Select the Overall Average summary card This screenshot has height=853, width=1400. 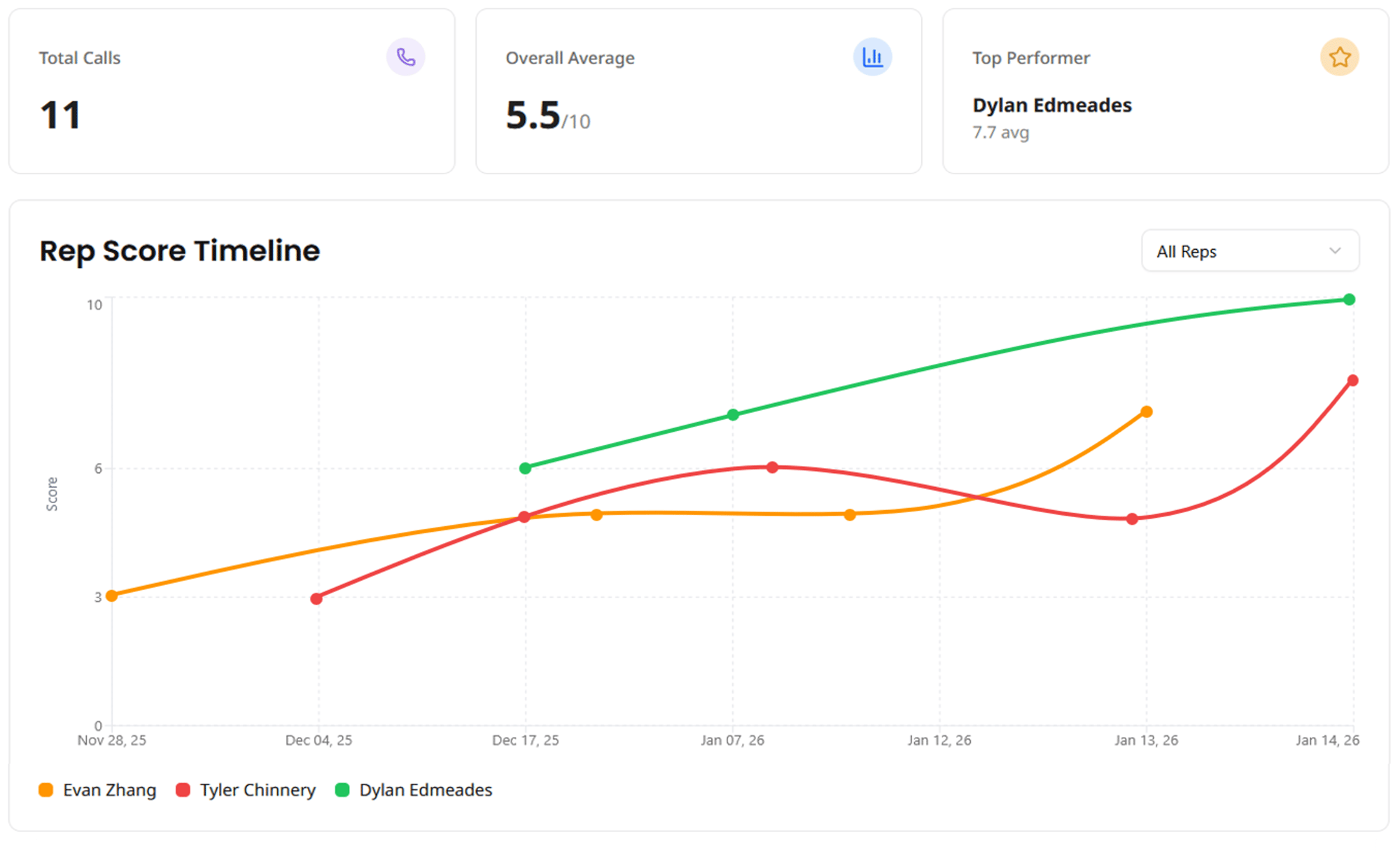point(699,90)
